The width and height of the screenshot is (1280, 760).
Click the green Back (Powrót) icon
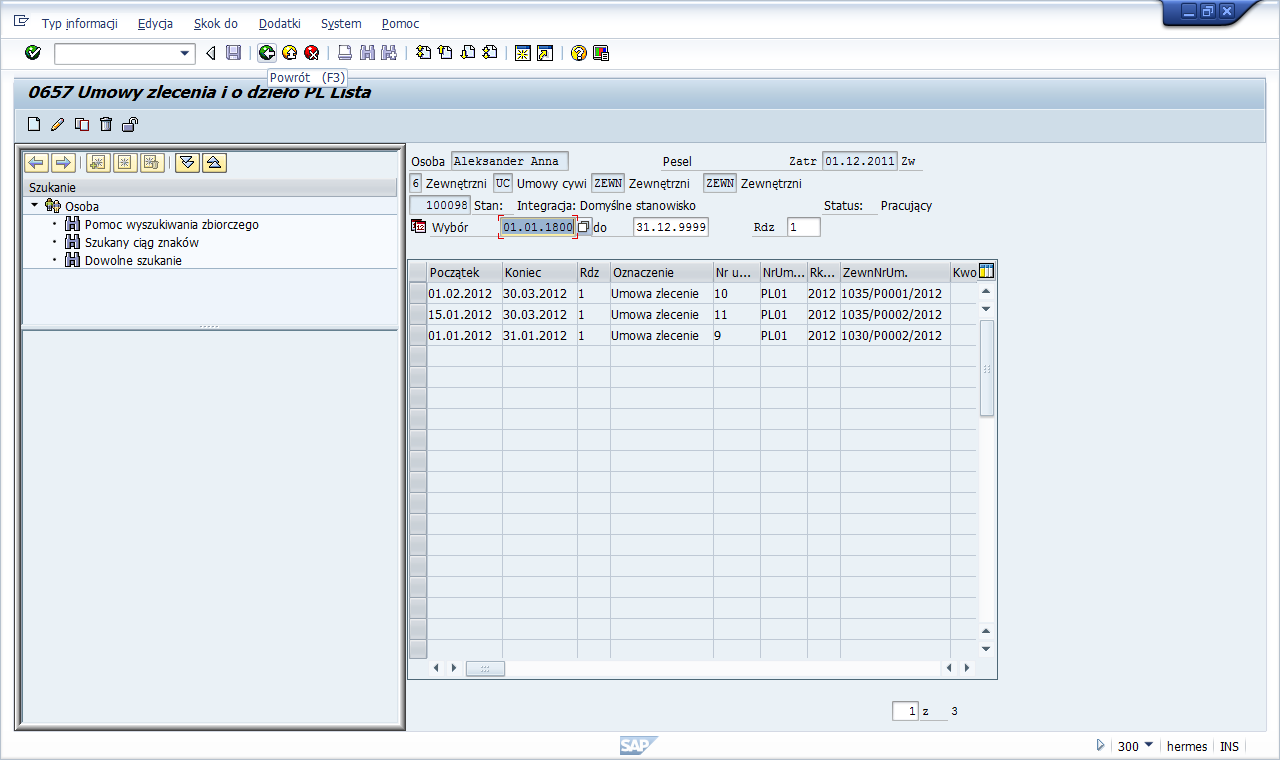coord(266,53)
